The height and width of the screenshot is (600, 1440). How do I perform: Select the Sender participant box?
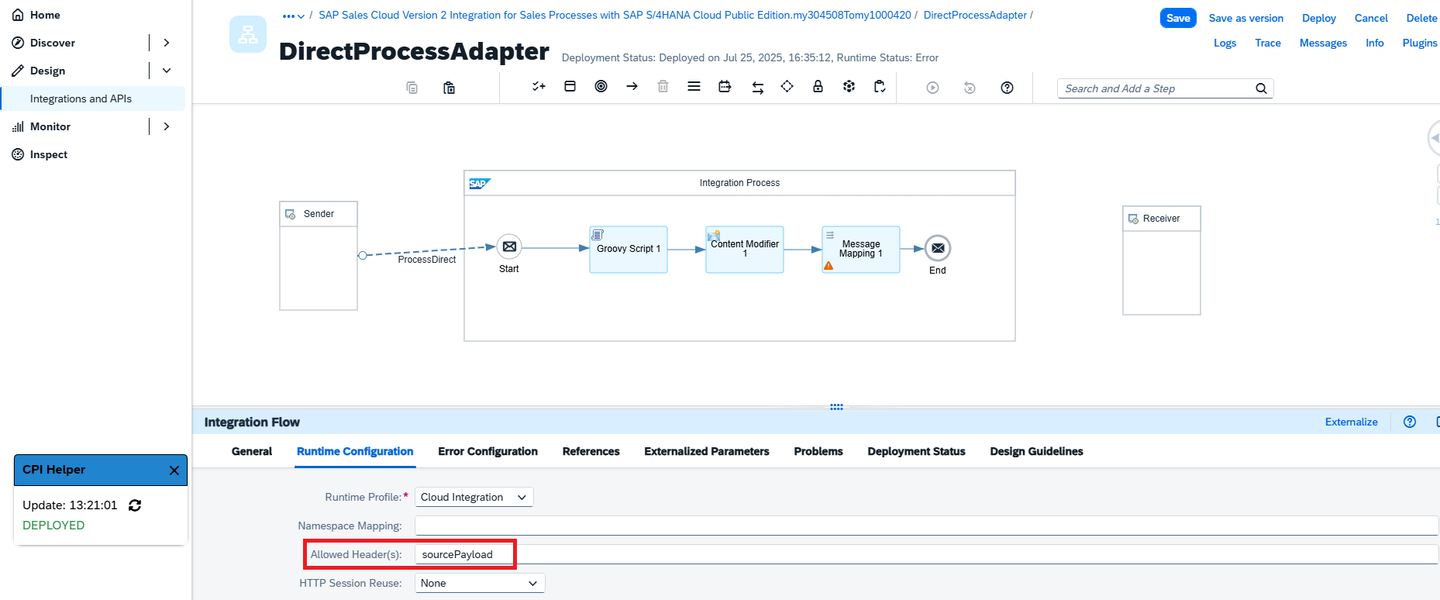319,256
